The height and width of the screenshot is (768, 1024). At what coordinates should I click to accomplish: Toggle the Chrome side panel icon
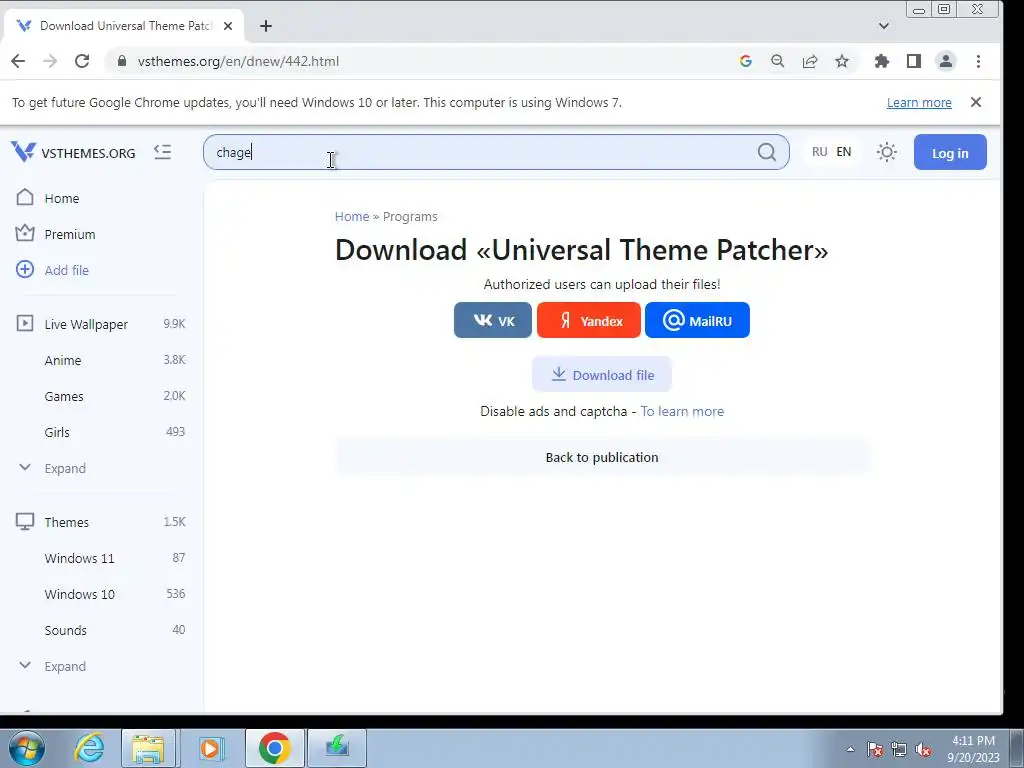(914, 61)
